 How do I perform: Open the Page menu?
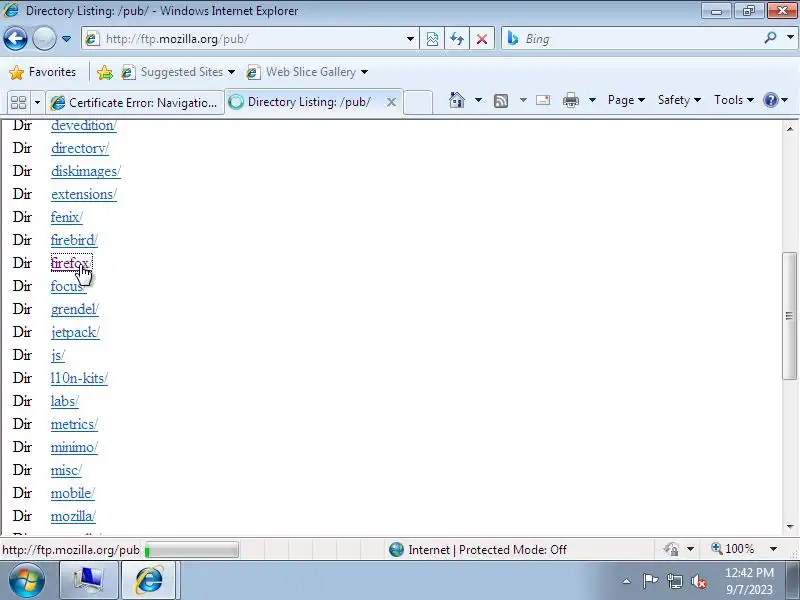[x=626, y=100]
